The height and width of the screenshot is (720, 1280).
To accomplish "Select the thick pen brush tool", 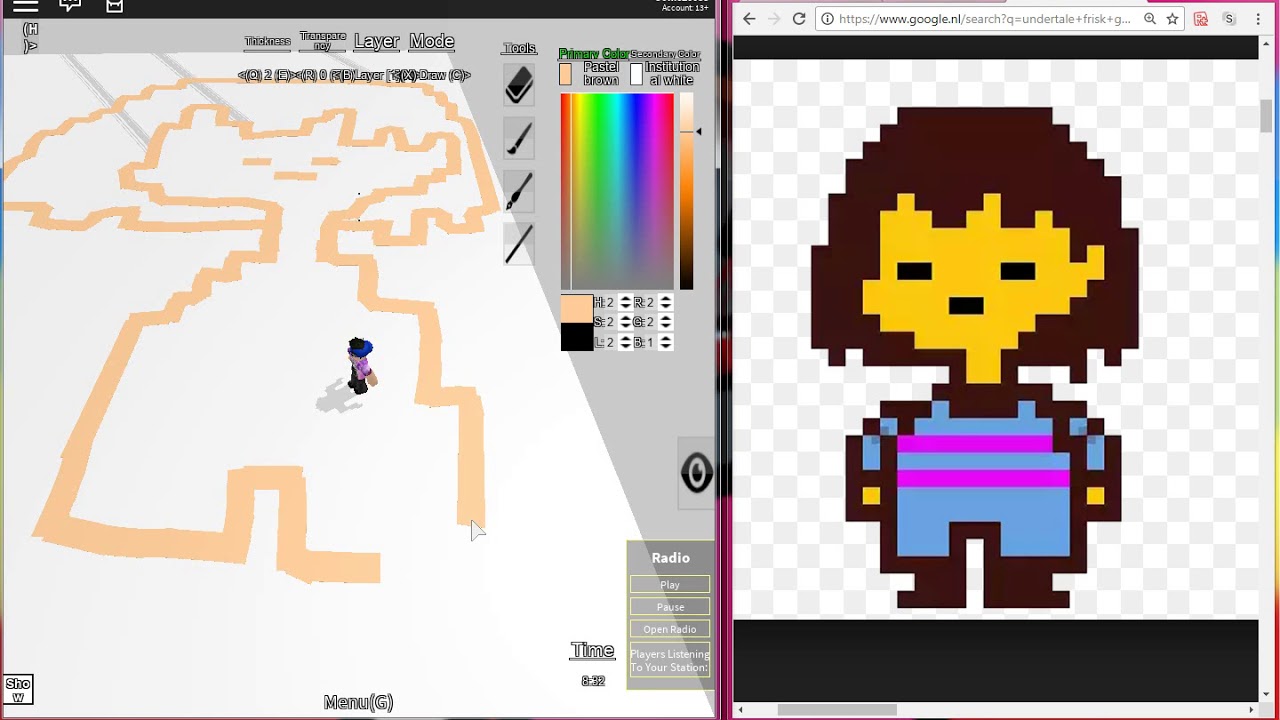I will pyautogui.click(x=519, y=191).
